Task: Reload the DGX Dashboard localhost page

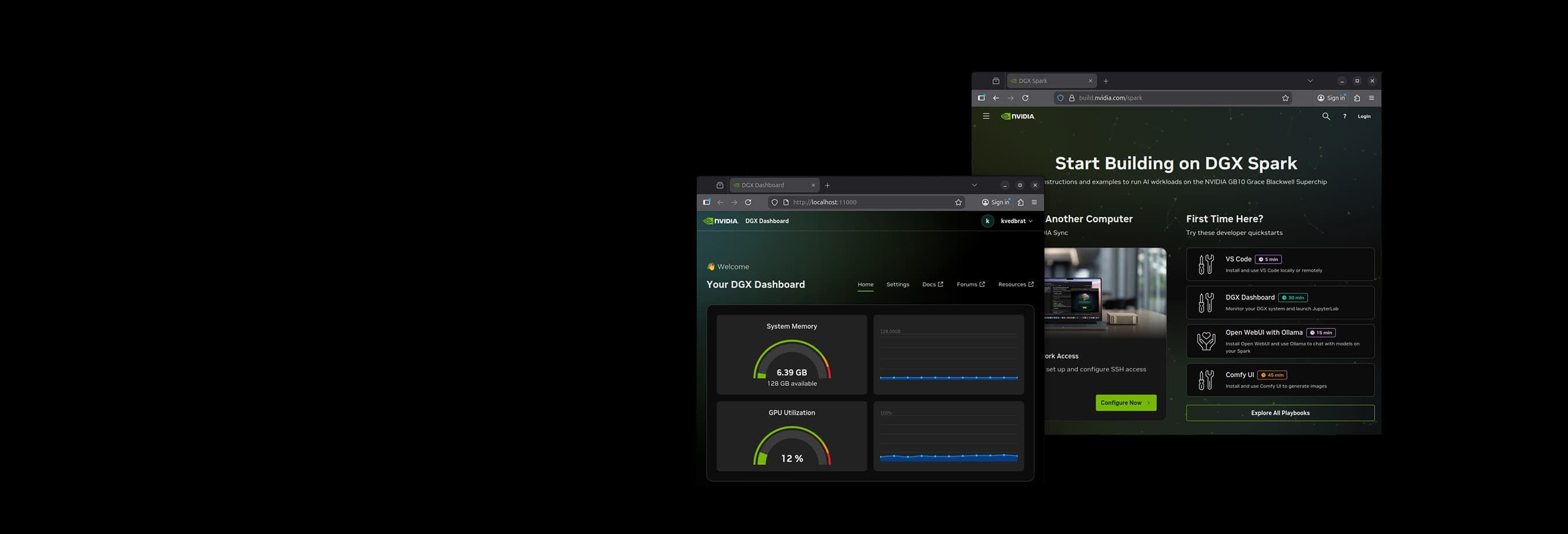Action: point(748,203)
